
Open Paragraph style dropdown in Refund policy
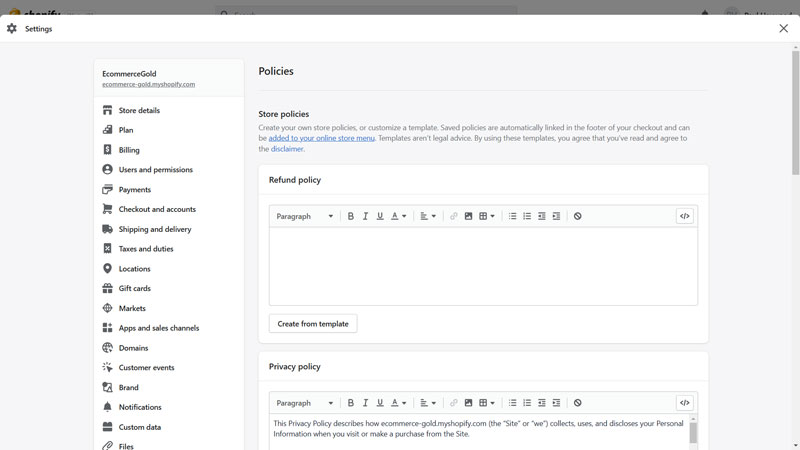[305, 216]
